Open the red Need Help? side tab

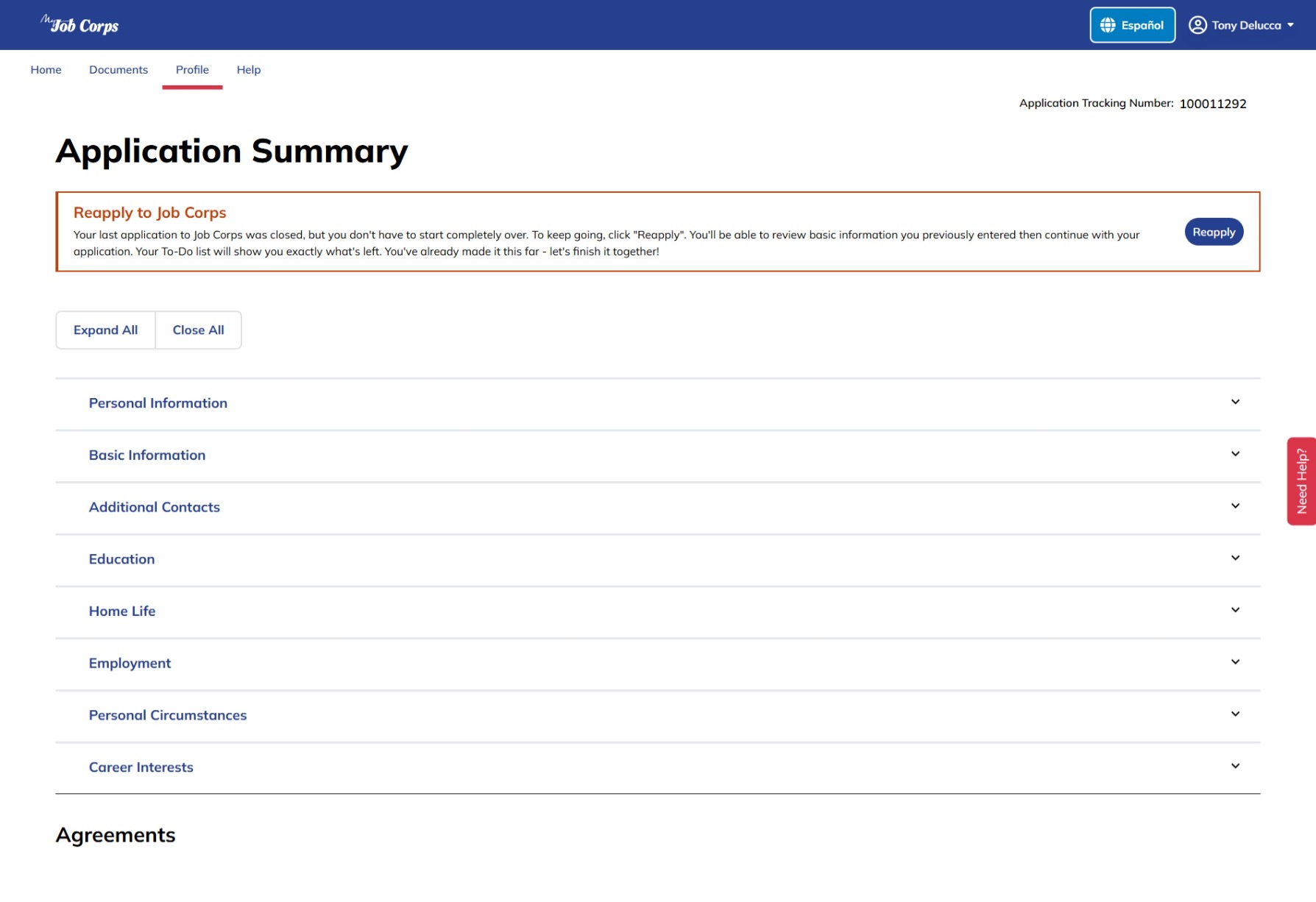1301,481
